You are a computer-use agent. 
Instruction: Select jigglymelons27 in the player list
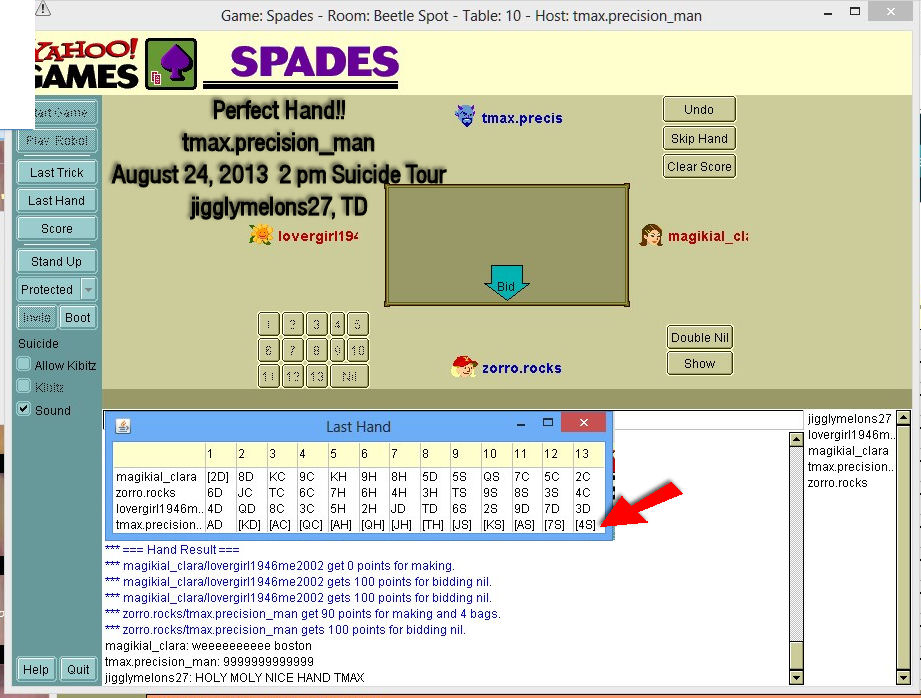tap(848, 418)
